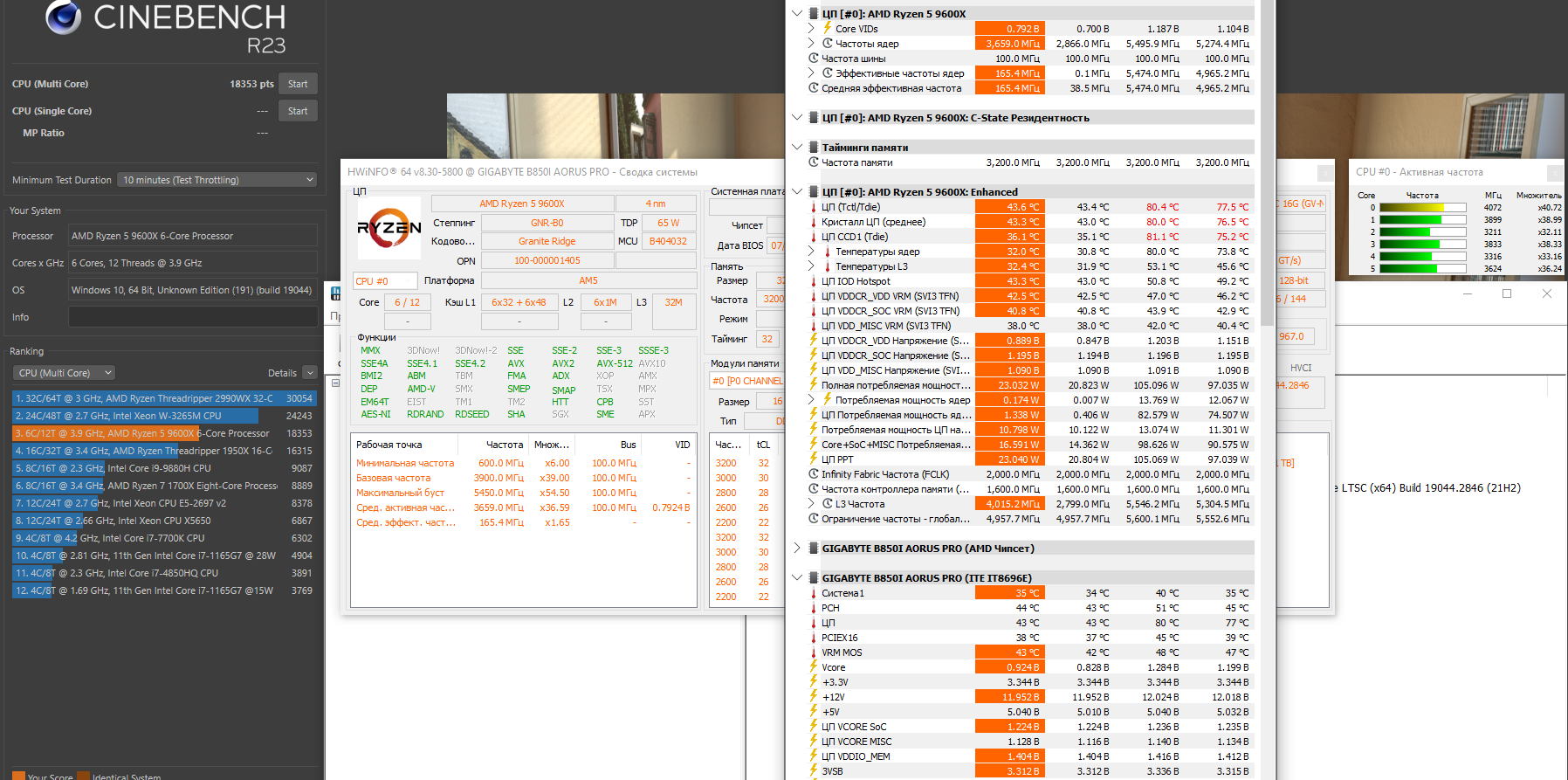Click the Максимальный буст row in operating points table
The image size is (1568, 780).
tap(523, 493)
